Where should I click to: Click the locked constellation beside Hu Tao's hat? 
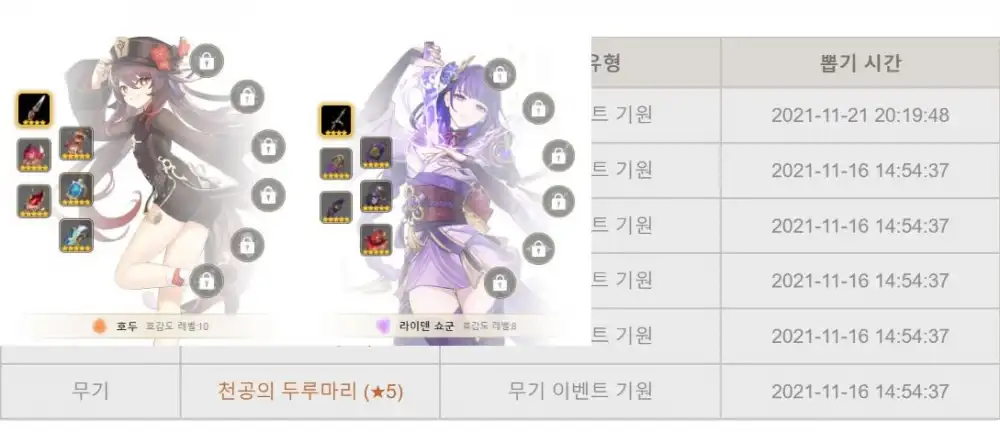point(207,61)
